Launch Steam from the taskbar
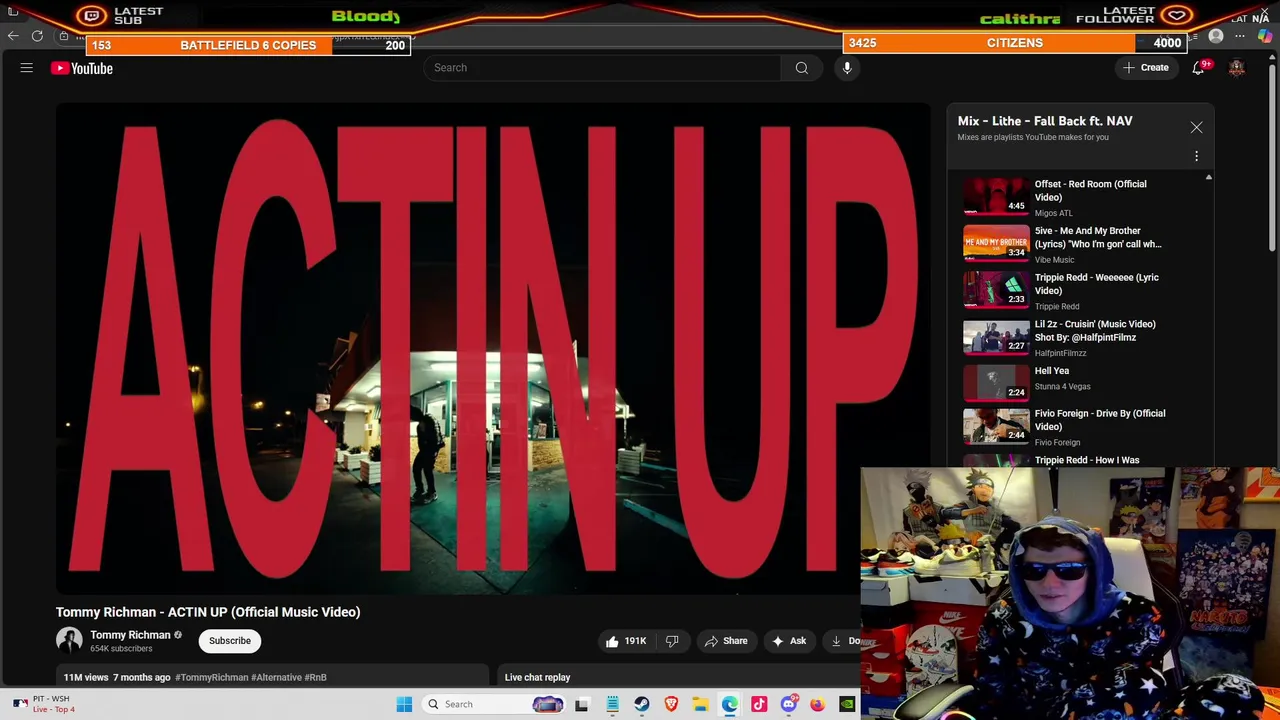The image size is (1280, 720). (642, 704)
